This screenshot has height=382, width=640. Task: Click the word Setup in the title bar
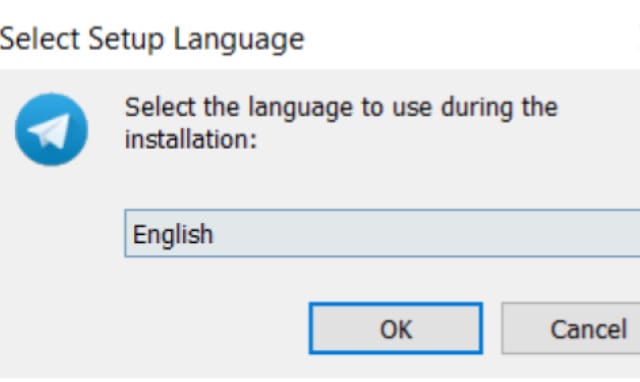click(x=126, y=40)
